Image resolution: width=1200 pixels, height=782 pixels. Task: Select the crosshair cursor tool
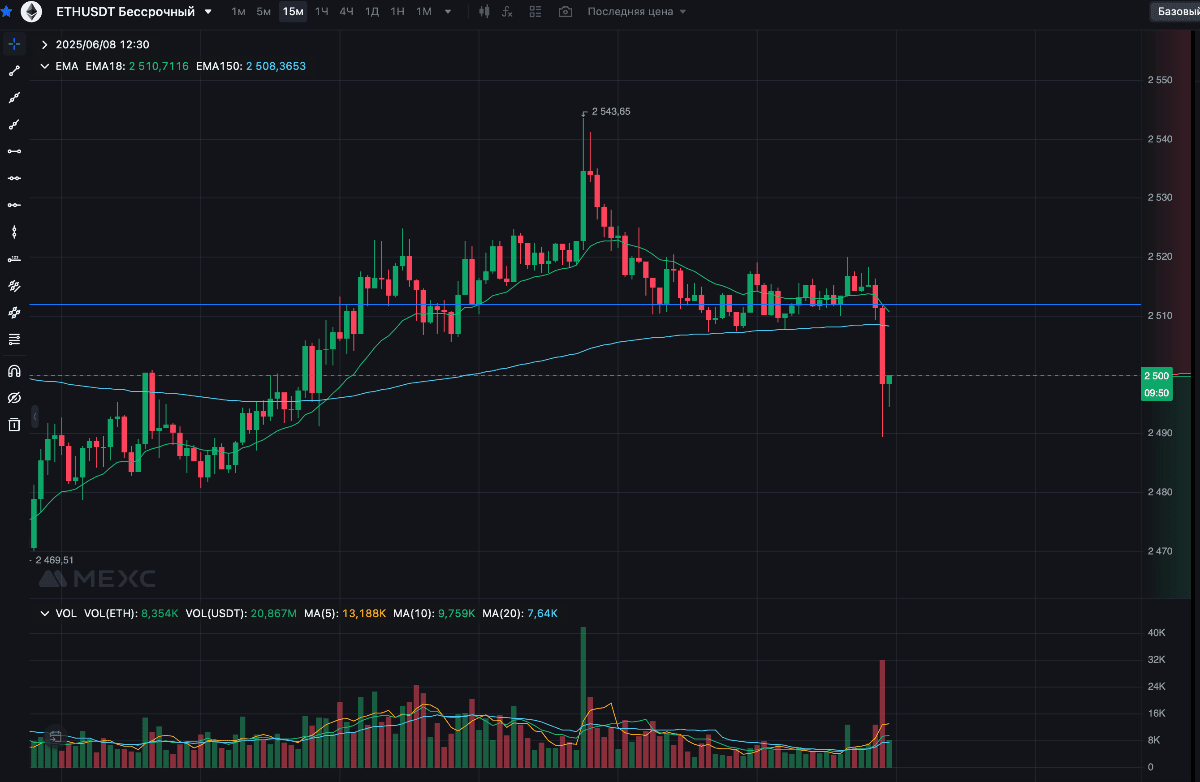click(14, 44)
